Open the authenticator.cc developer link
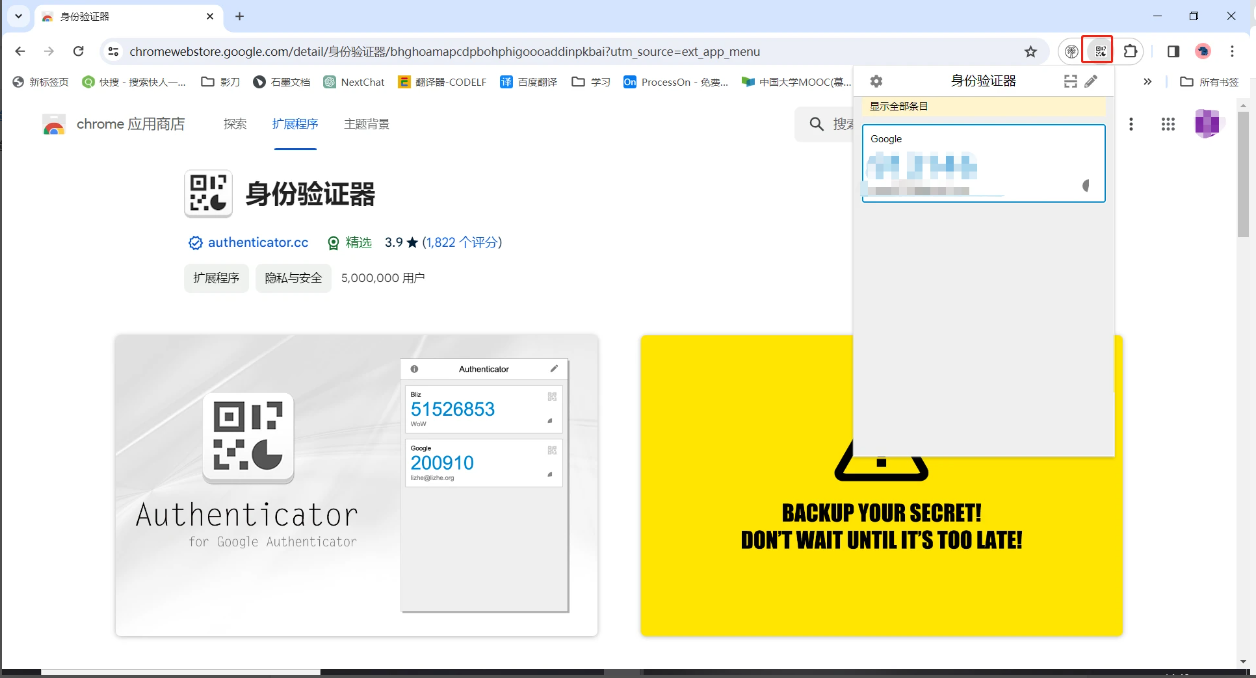The height and width of the screenshot is (678, 1256). coord(258,243)
